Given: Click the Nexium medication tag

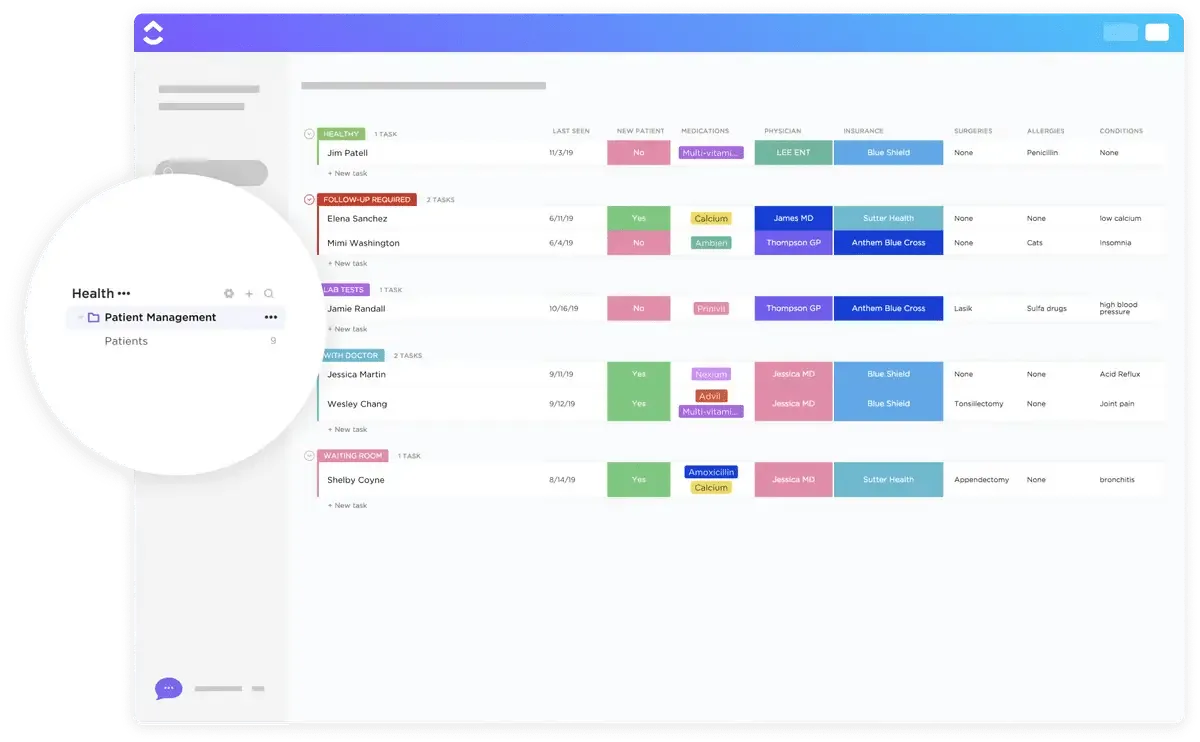Looking at the screenshot, I should (711, 375).
